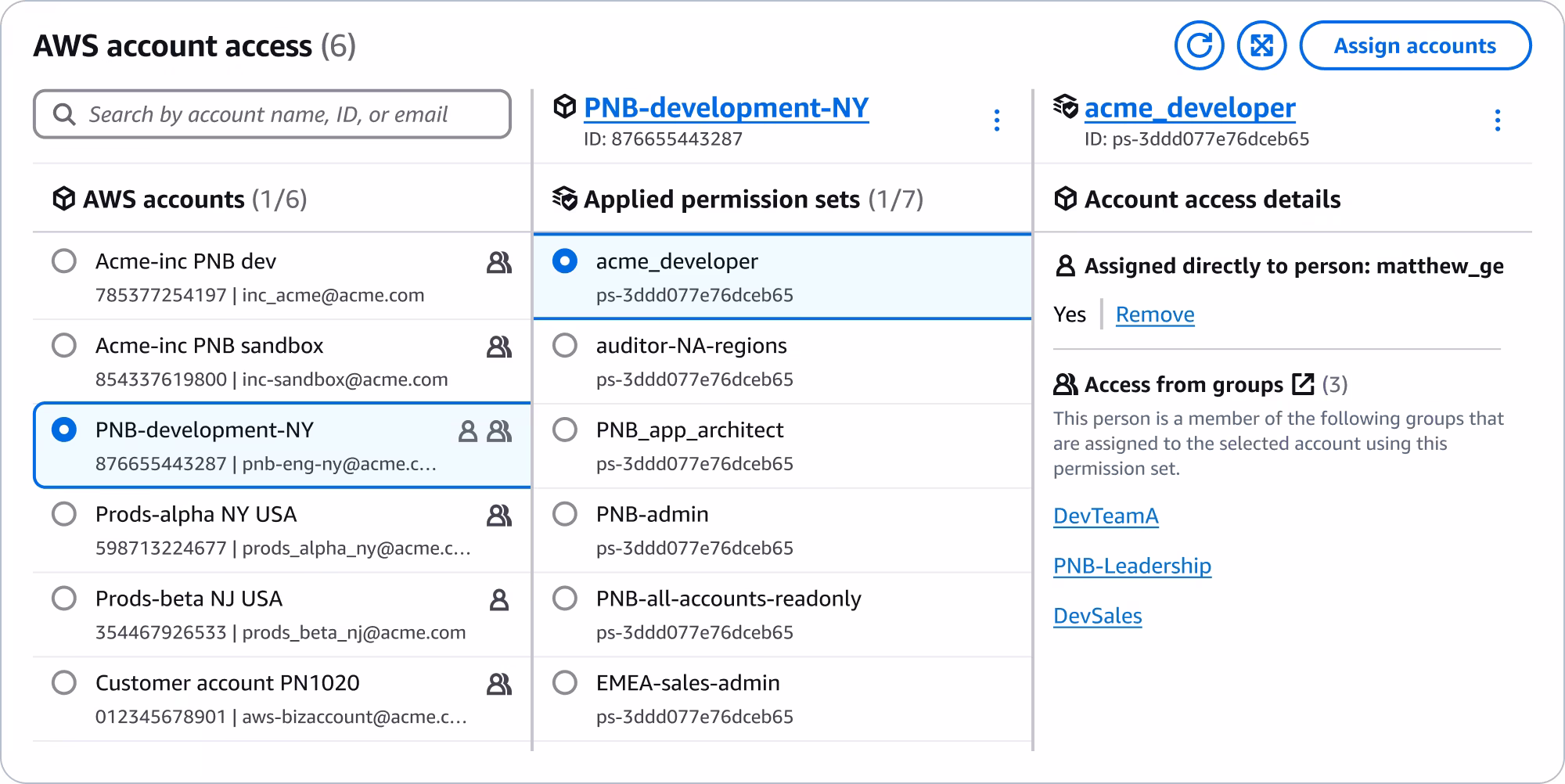Click the group icon on Acme-inc PNB sandbox row
This screenshot has width=1565, height=784.
pyautogui.click(x=499, y=347)
